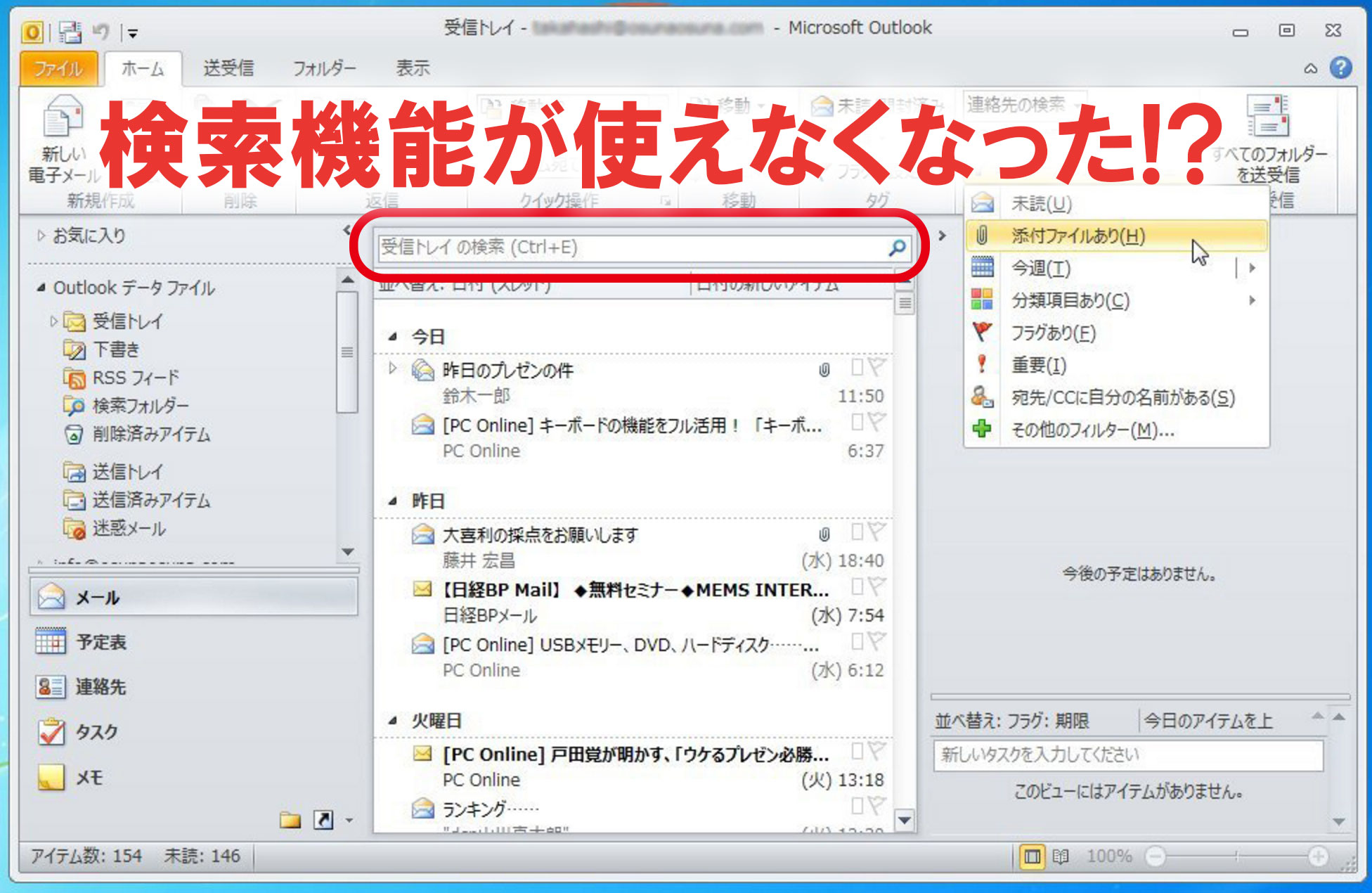Toggle flag on 昨日のプレゼンの件 message

point(876,367)
